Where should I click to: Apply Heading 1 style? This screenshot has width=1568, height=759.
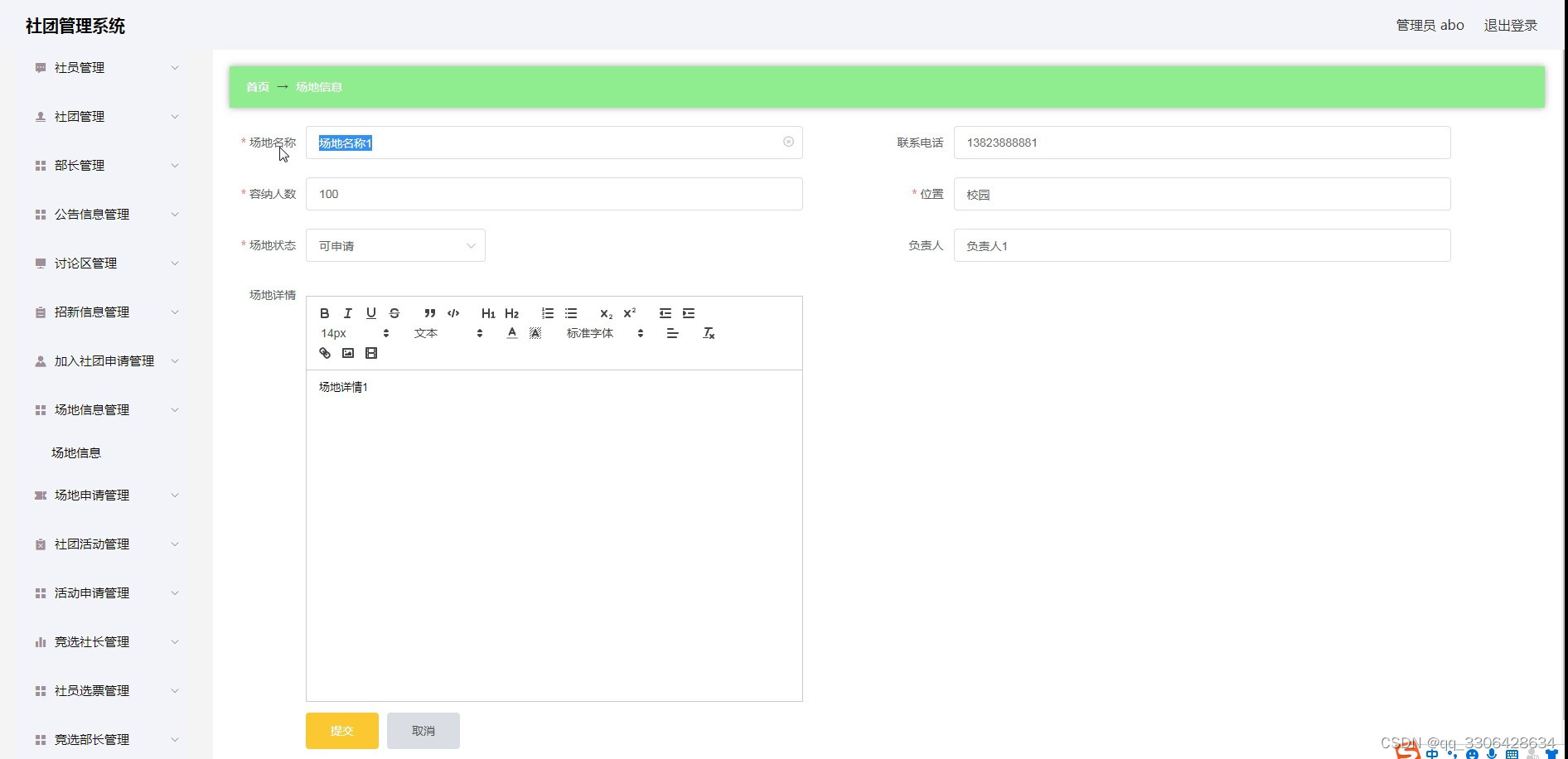pos(488,313)
